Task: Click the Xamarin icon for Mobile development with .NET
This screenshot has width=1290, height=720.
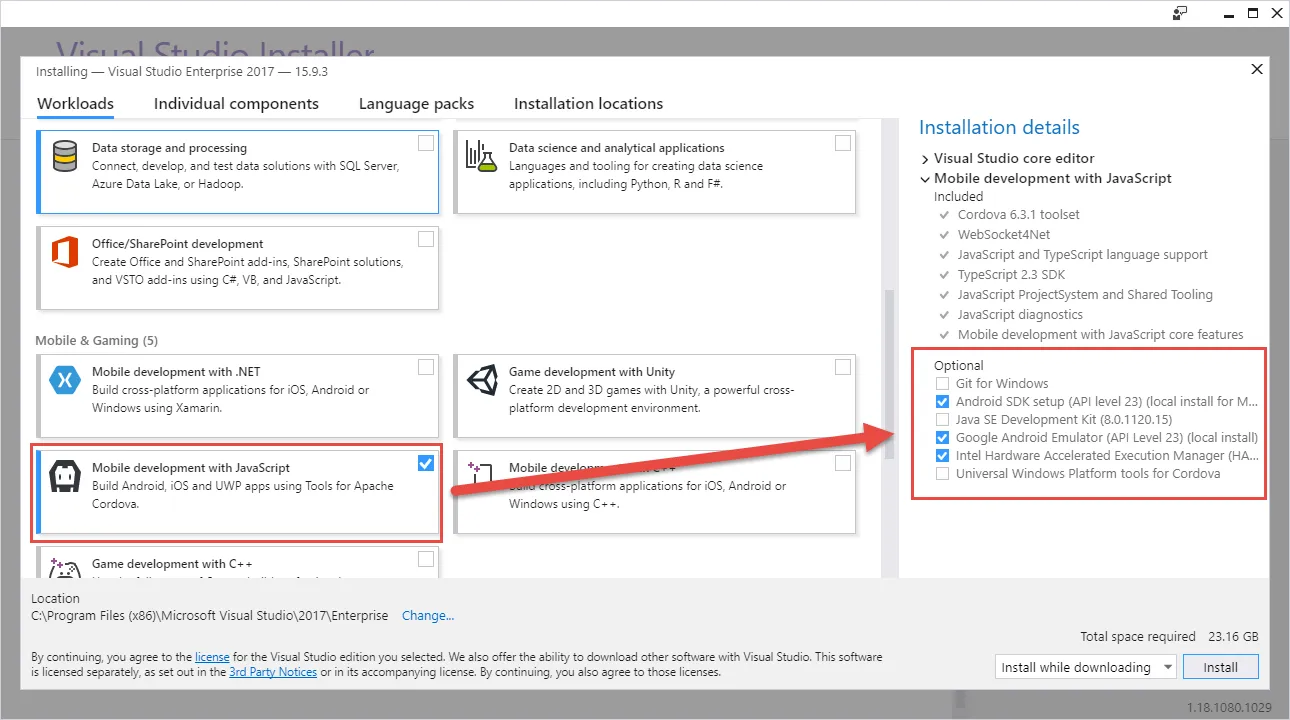Action: (65, 381)
